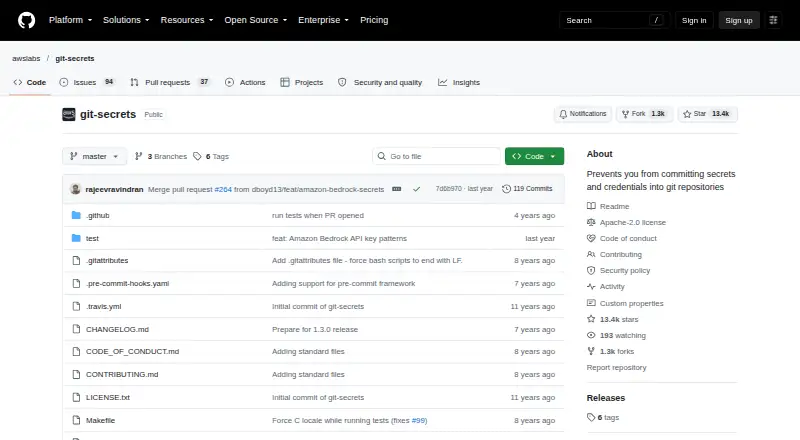
Task: Open the Projects tab
Action: tap(302, 82)
